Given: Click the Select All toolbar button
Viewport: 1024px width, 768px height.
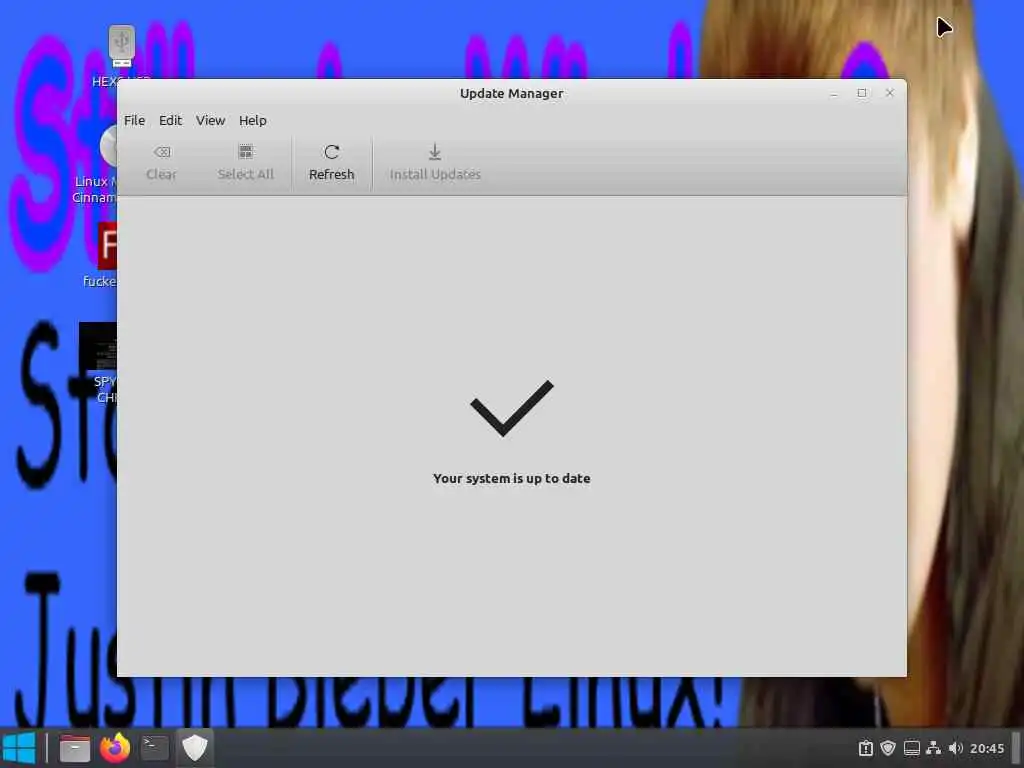Looking at the screenshot, I should (246, 163).
